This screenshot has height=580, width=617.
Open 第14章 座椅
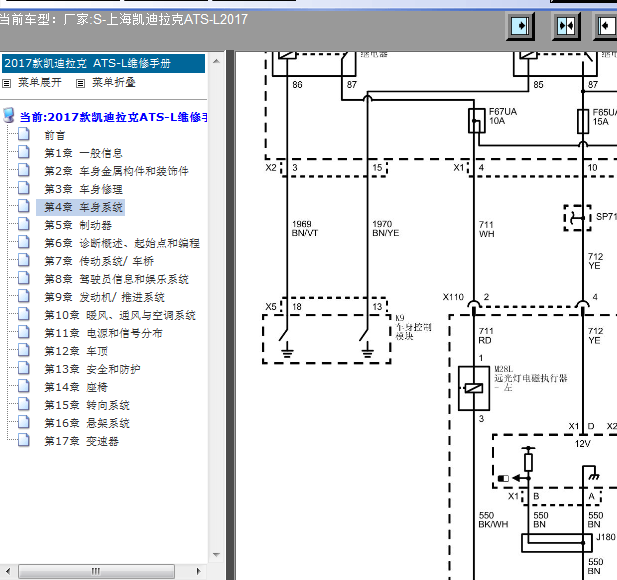pyautogui.click(x=76, y=388)
